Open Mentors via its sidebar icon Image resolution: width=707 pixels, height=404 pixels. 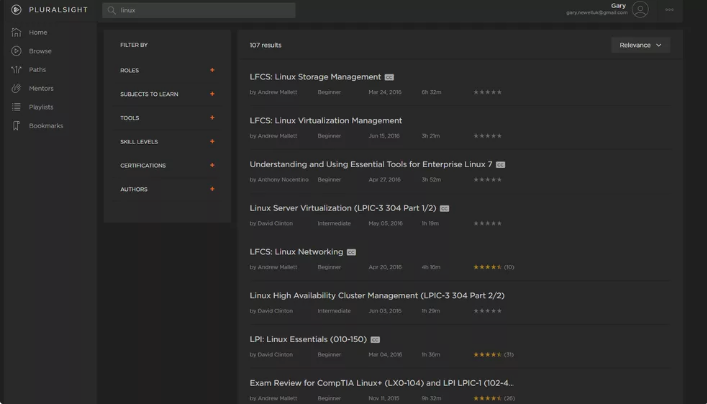pyautogui.click(x=16, y=88)
